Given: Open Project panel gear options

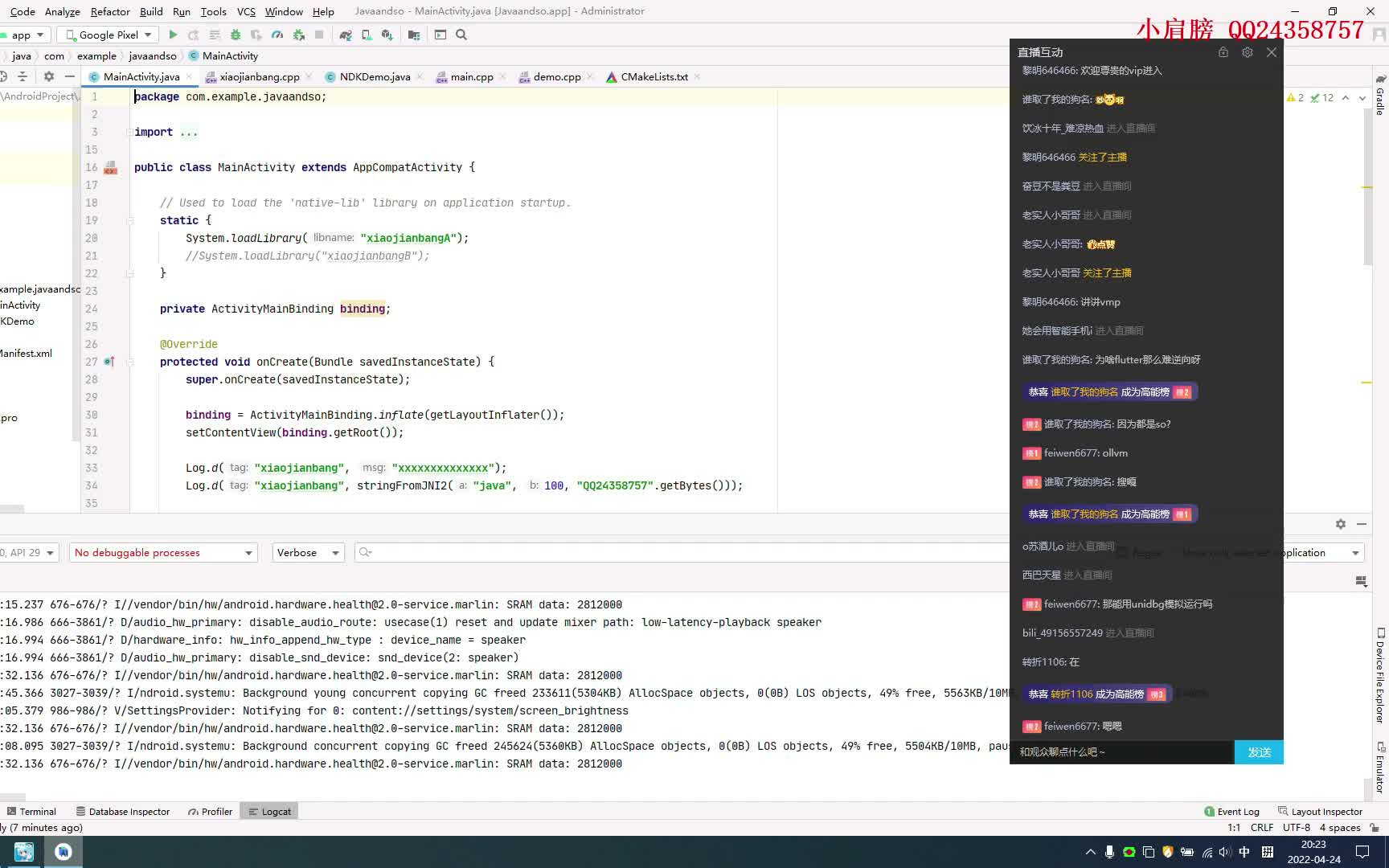Looking at the screenshot, I should (x=49, y=76).
